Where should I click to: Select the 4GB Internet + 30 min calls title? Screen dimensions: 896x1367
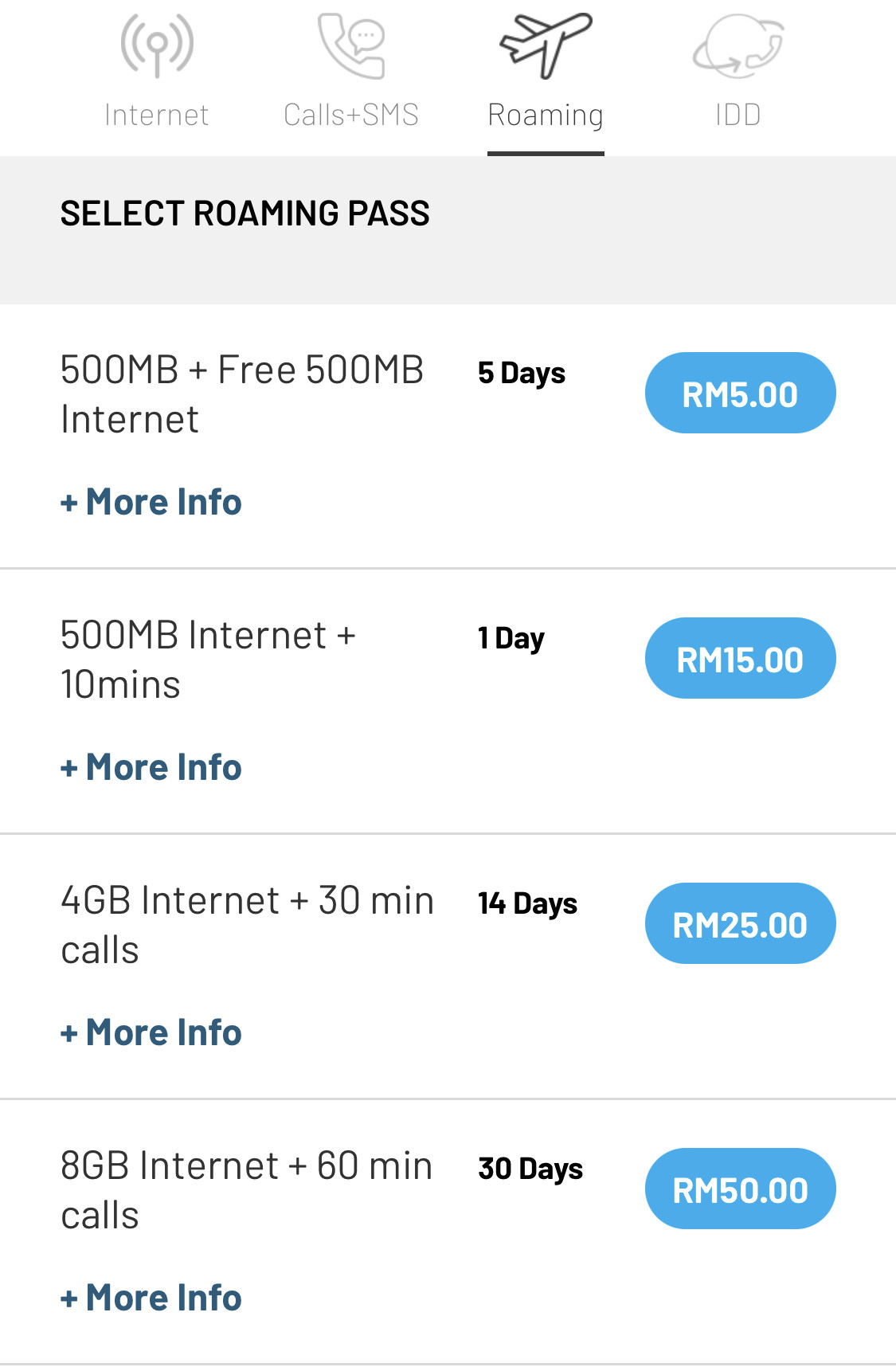248,925
